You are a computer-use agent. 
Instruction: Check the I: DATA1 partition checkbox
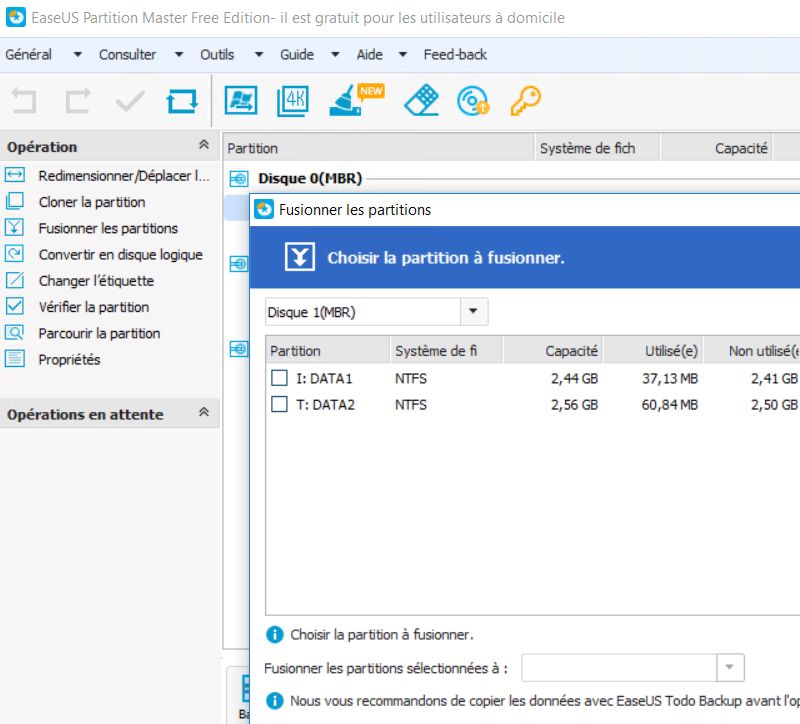tap(279, 379)
